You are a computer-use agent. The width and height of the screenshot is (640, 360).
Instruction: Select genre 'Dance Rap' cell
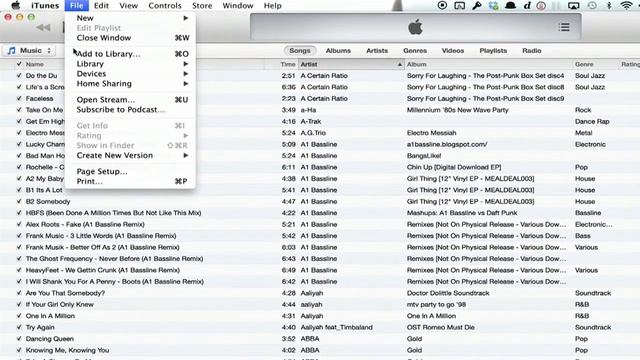592,121
